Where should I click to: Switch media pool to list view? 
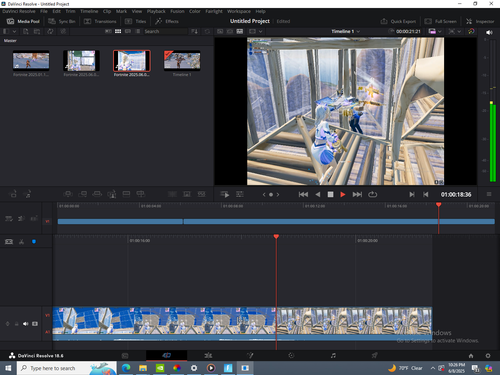(138, 31)
